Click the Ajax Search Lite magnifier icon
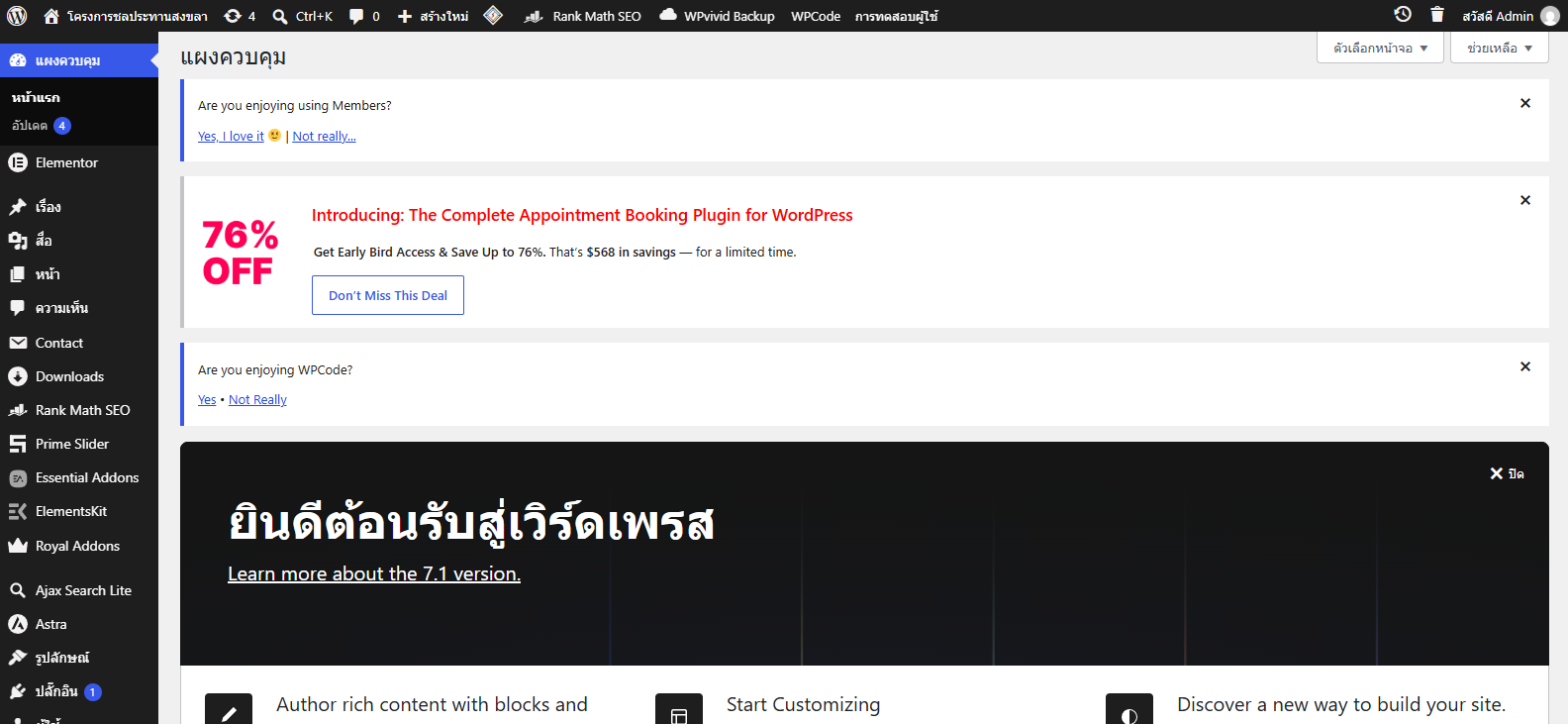The height and width of the screenshot is (724, 1568). tap(18, 590)
